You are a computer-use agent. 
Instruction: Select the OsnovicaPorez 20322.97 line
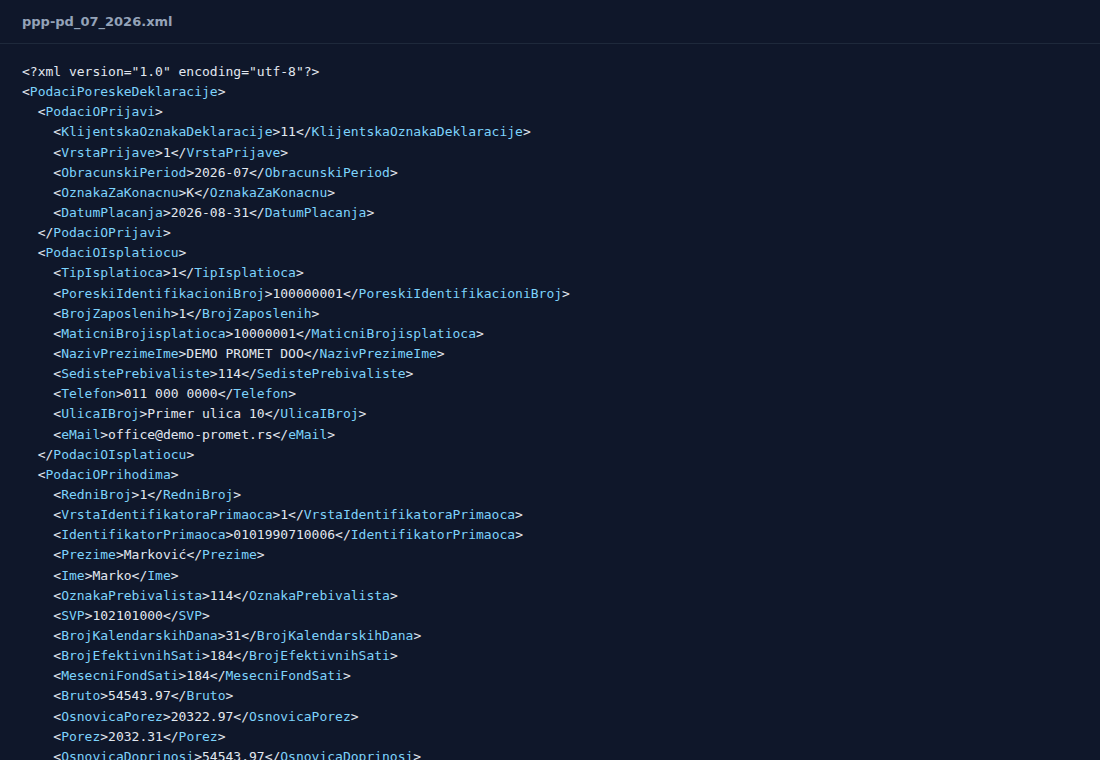coord(206,717)
